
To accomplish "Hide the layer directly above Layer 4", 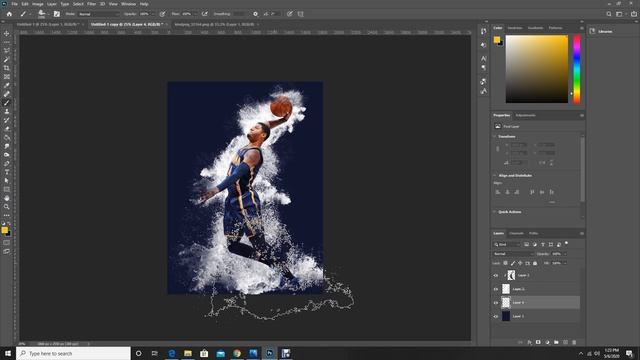I will pyautogui.click(x=496, y=289).
